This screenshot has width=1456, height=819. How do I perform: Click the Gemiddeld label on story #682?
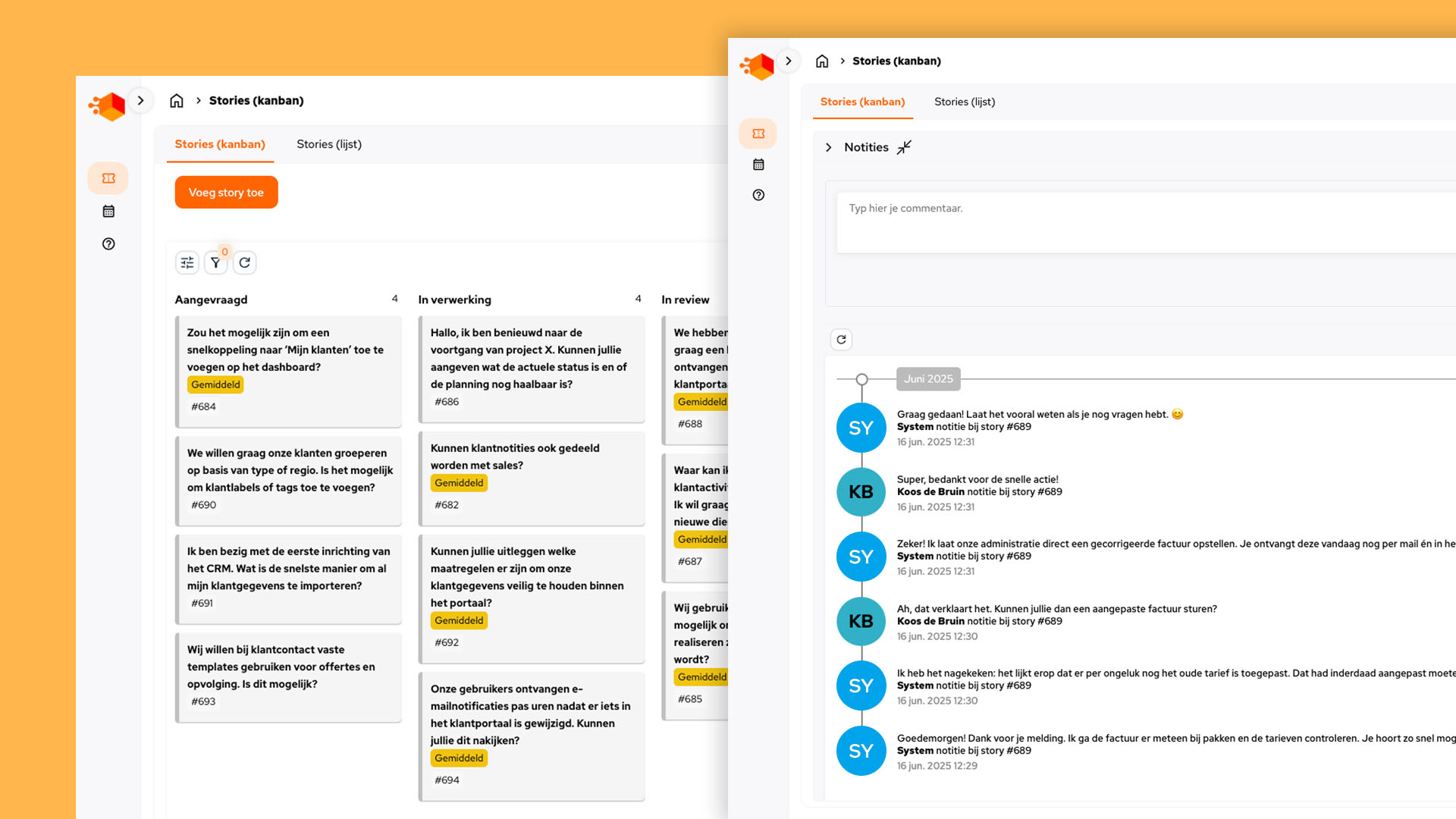(x=459, y=483)
